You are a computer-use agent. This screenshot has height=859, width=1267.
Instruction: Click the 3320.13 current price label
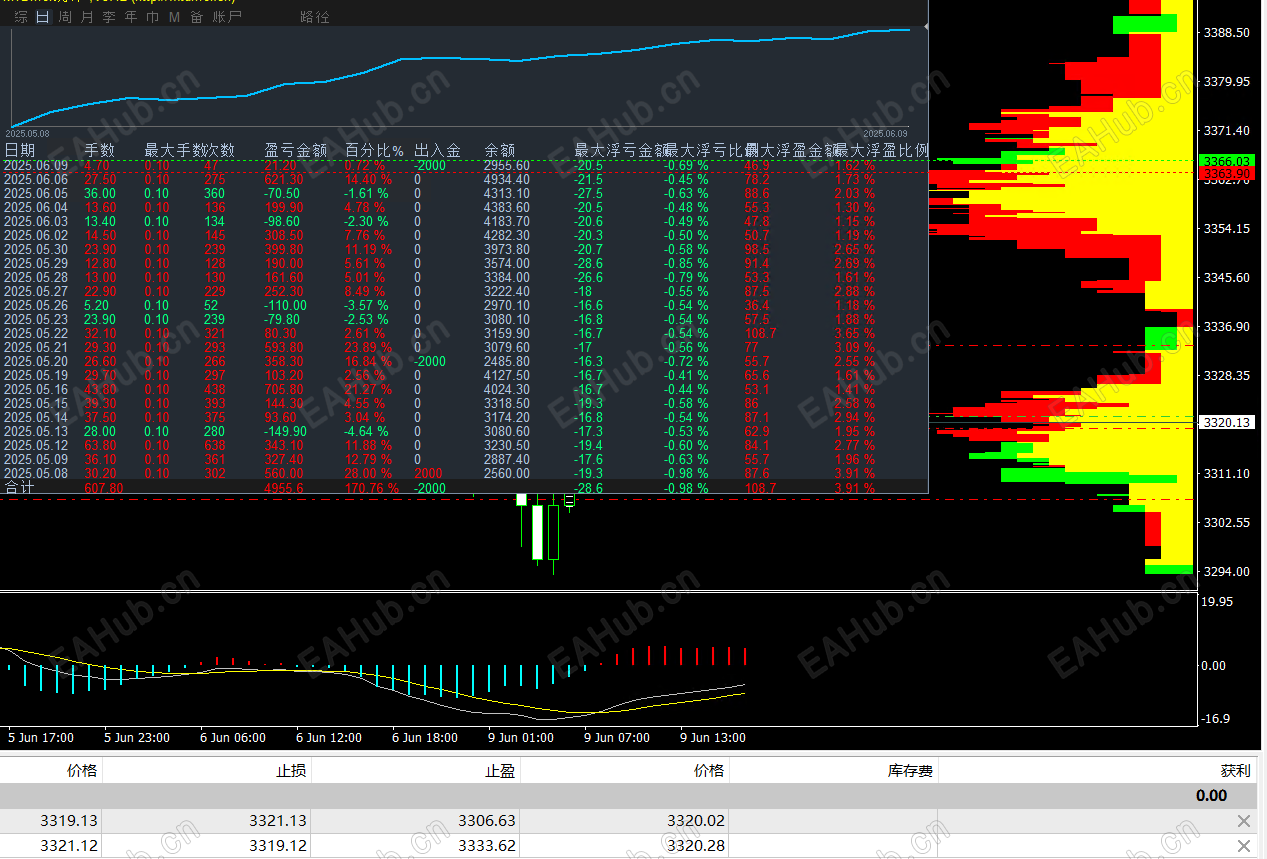tap(1225, 423)
